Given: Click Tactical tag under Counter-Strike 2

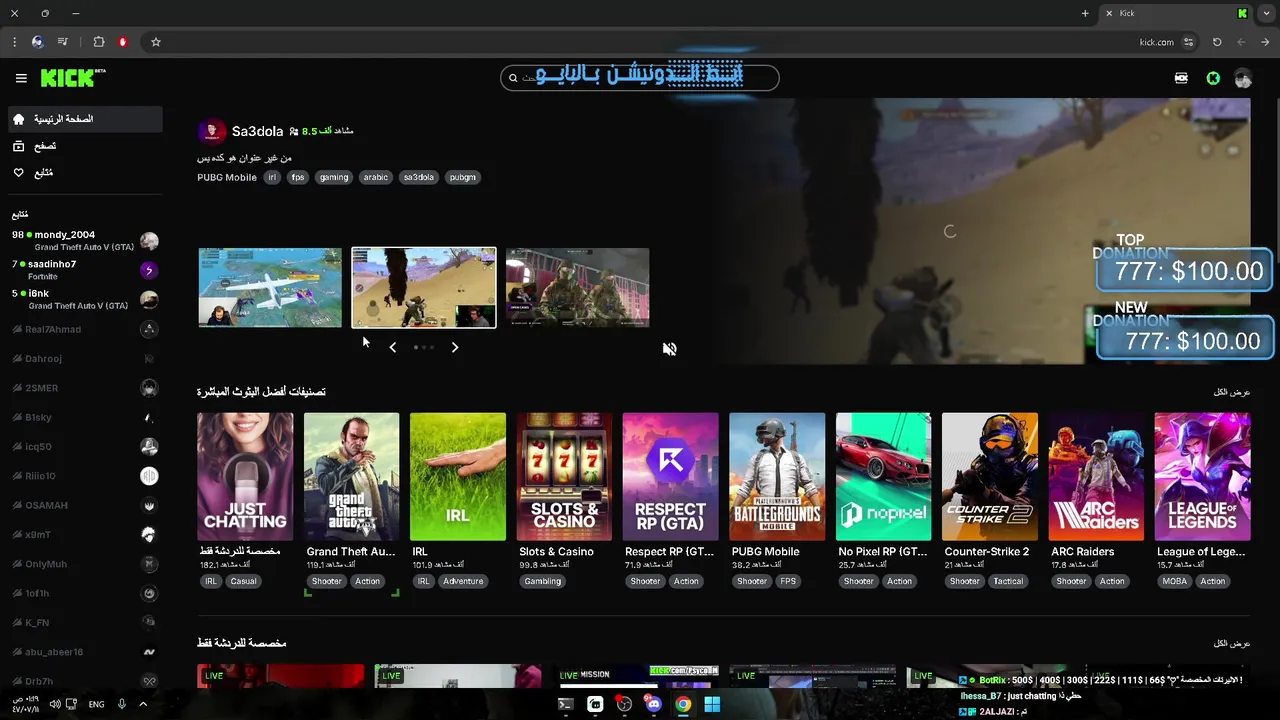Looking at the screenshot, I should click(x=1008, y=581).
